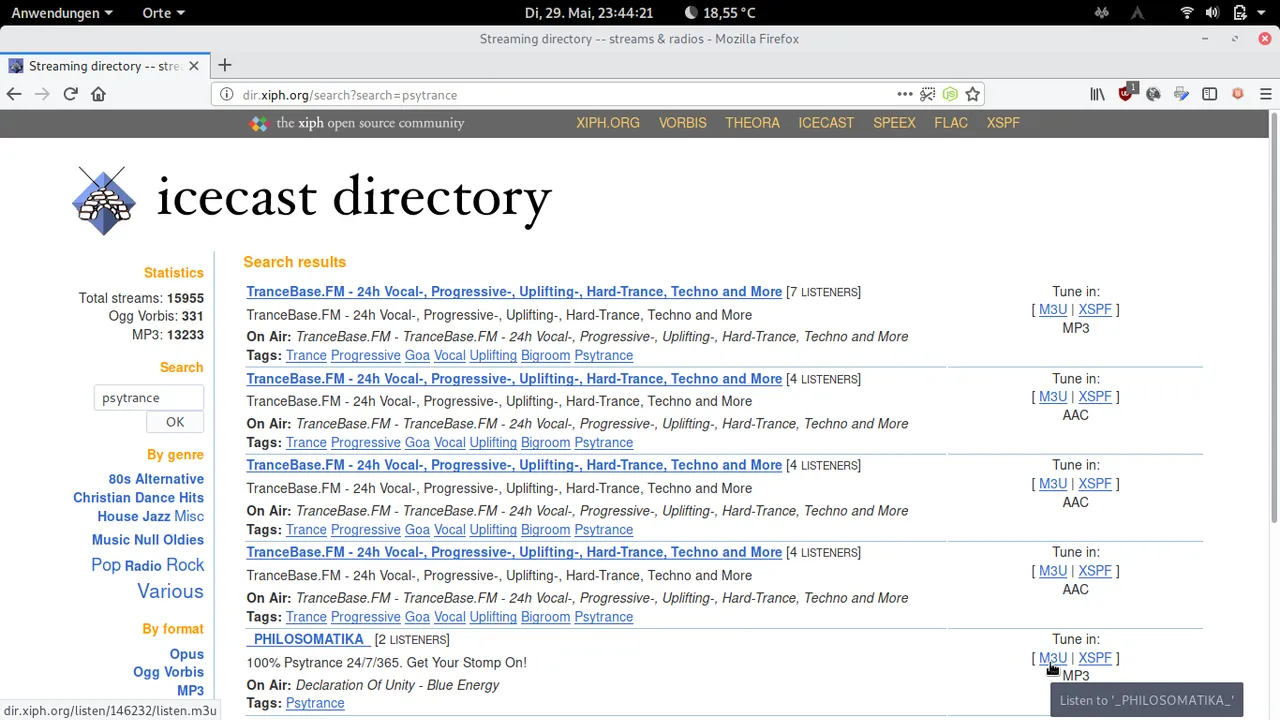Open a new browser tab

coord(224,66)
